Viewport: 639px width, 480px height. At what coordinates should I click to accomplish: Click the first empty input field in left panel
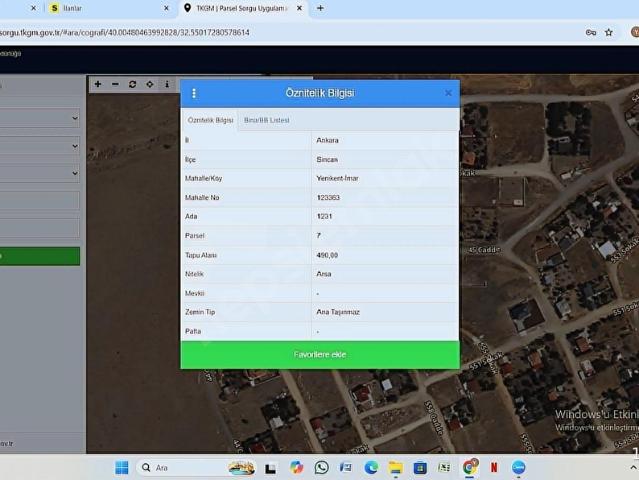[x=40, y=200]
